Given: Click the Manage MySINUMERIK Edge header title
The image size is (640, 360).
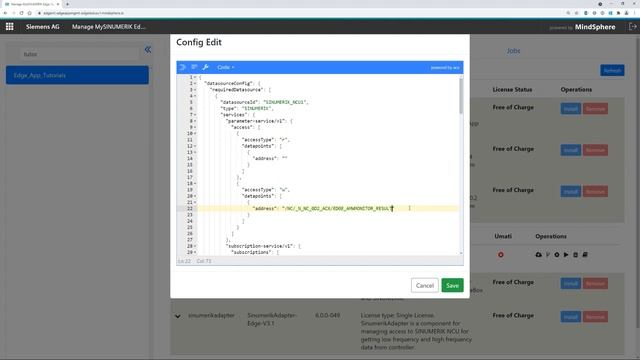Looking at the screenshot, I should (109, 27).
